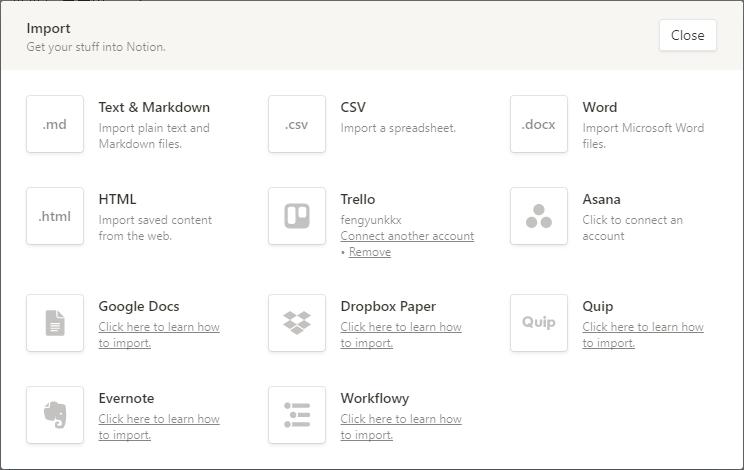Click the Asana connect an account text
This screenshot has height=470, width=744.
click(x=632, y=228)
